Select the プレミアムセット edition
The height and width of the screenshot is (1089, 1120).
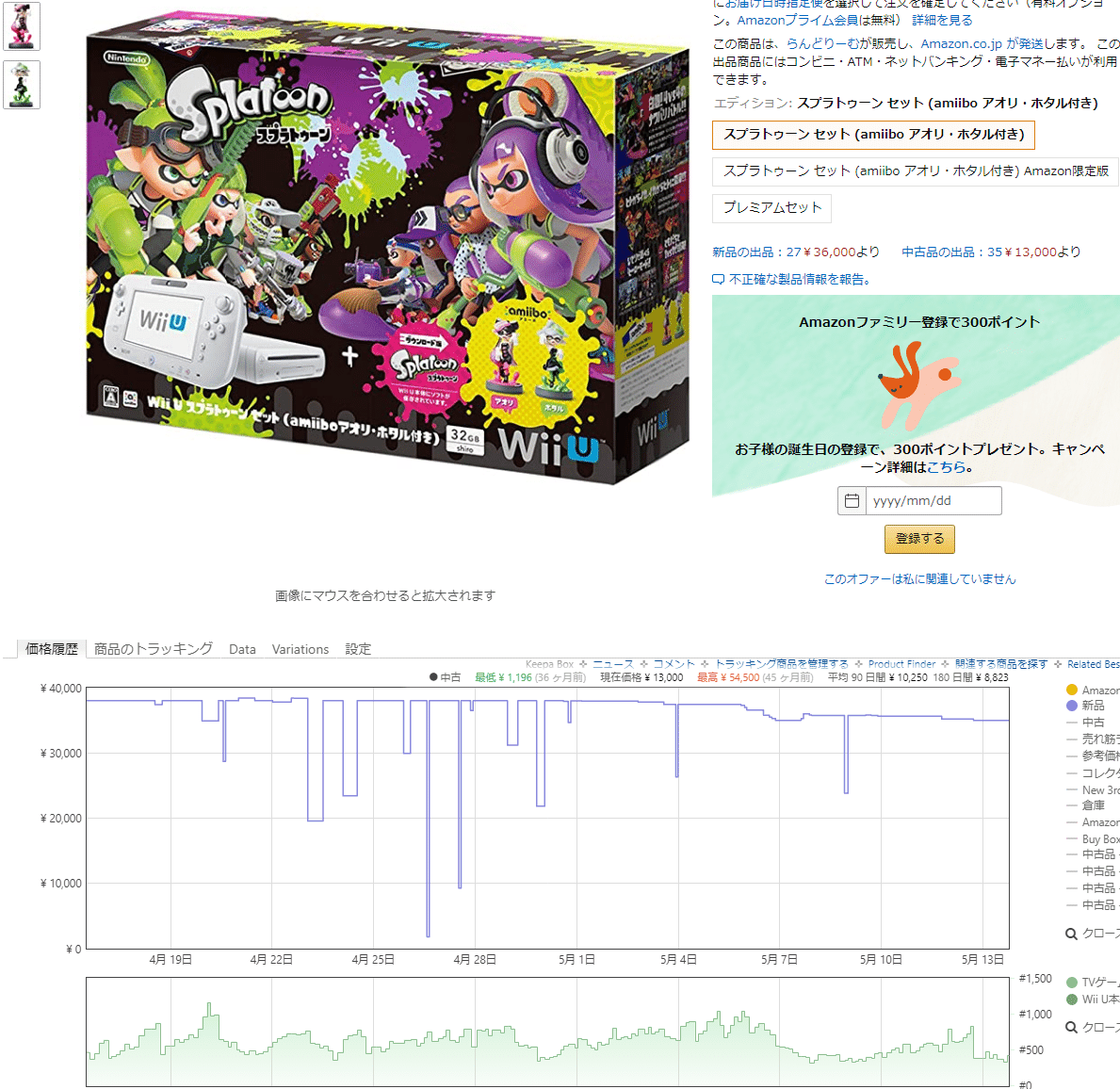771,208
